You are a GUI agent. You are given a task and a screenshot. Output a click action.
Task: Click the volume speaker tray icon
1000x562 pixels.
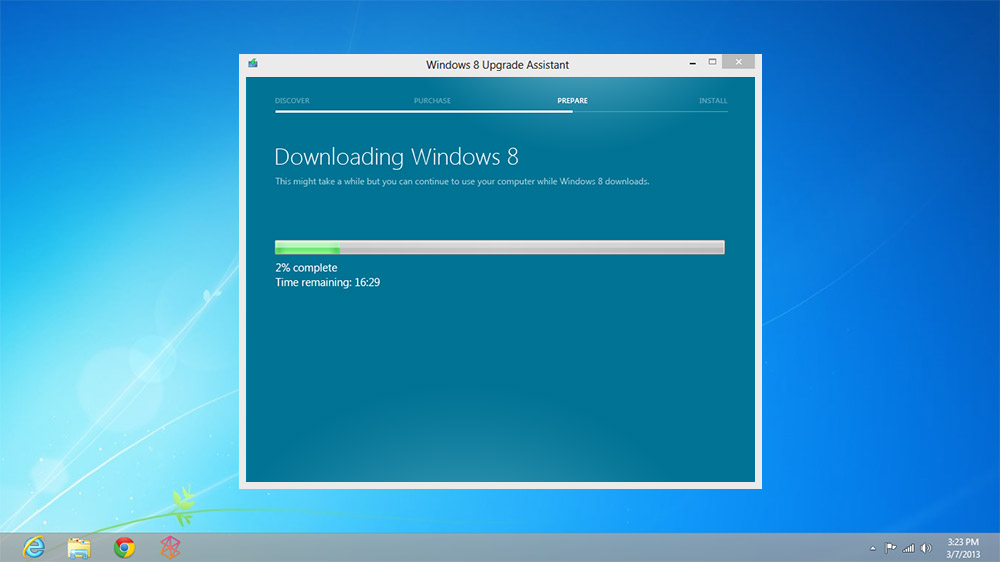click(926, 548)
